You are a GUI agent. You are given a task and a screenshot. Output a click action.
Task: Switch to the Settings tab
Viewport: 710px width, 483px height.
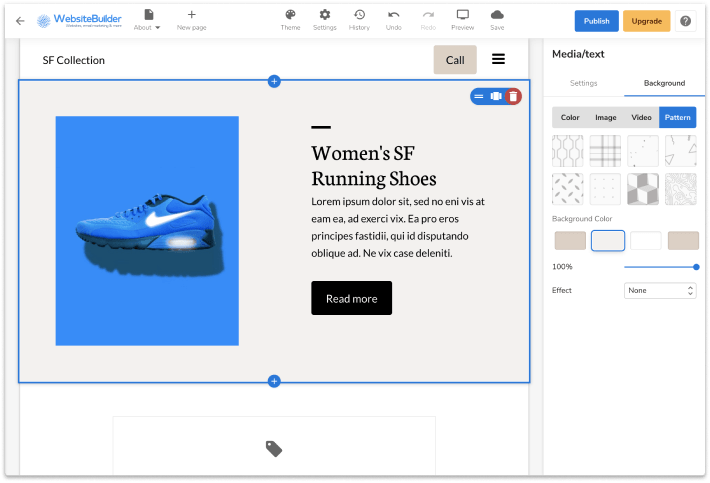click(x=583, y=83)
